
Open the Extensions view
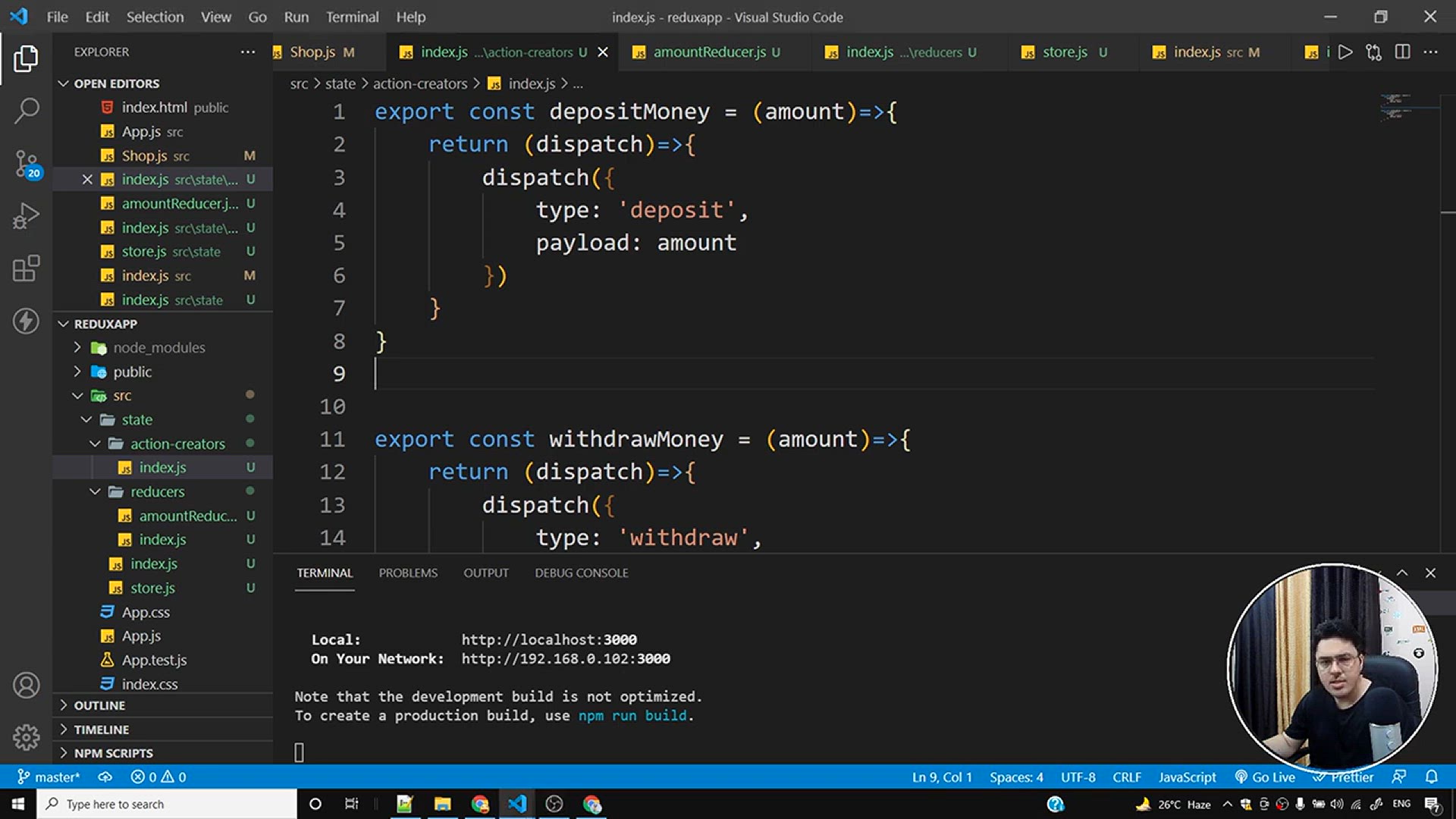pos(26,268)
